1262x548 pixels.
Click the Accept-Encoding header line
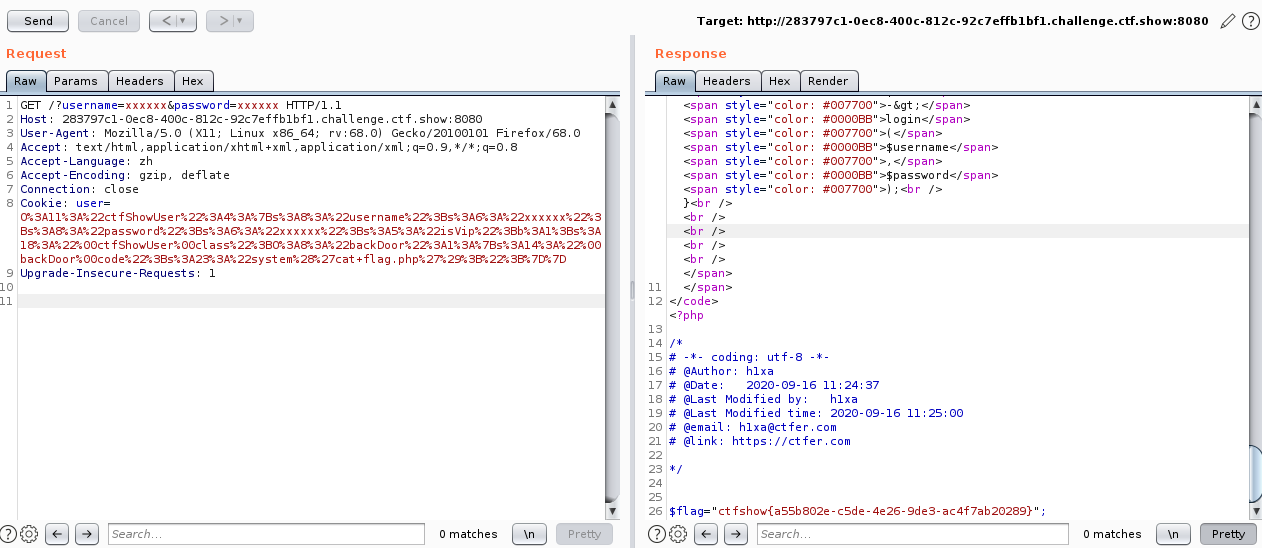click(125, 175)
